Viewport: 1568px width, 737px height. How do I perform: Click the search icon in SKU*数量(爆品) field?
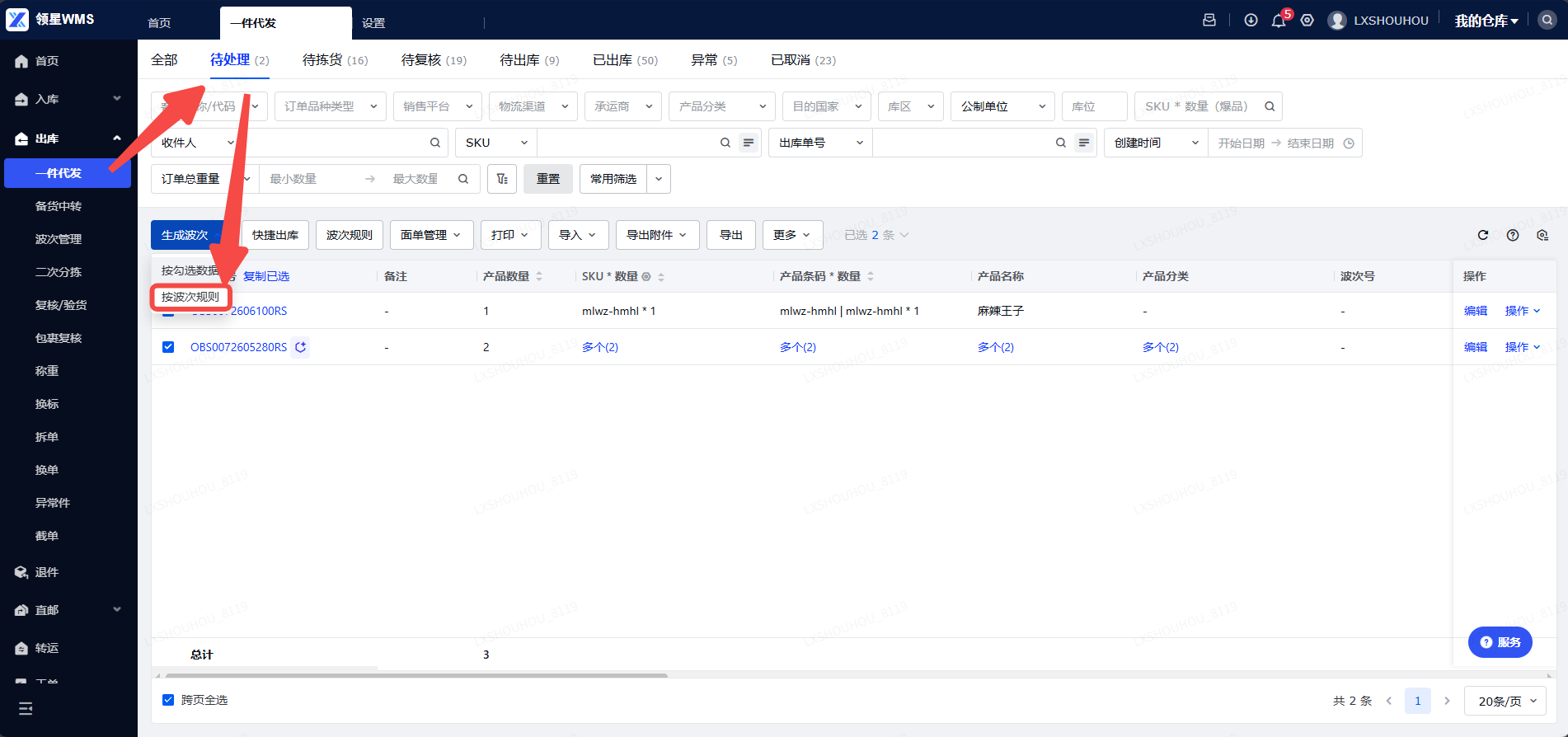click(x=1270, y=106)
